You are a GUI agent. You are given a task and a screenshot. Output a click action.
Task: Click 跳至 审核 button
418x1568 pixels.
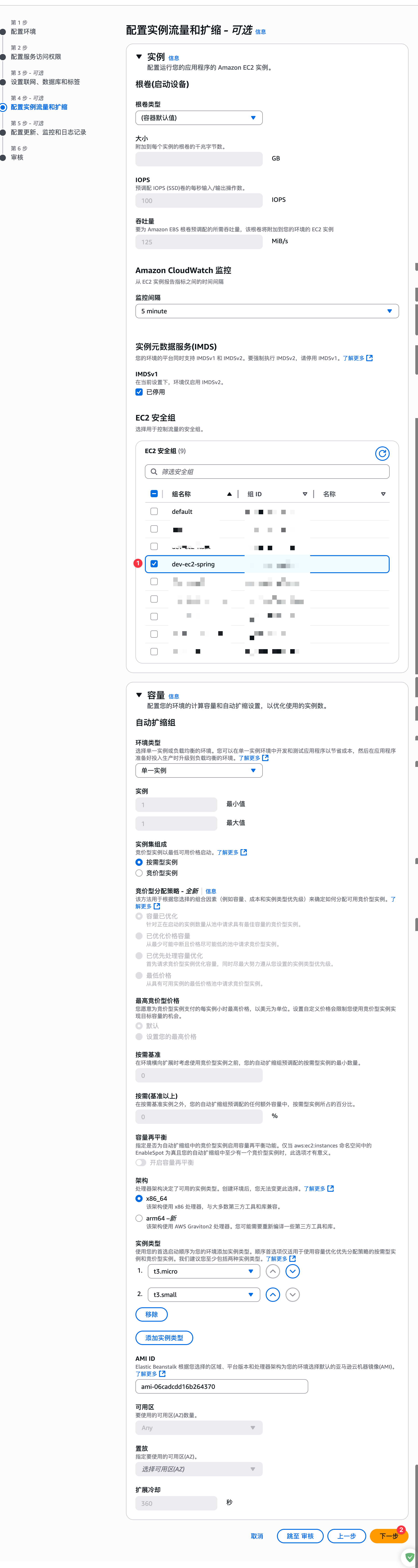(x=300, y=1536)
